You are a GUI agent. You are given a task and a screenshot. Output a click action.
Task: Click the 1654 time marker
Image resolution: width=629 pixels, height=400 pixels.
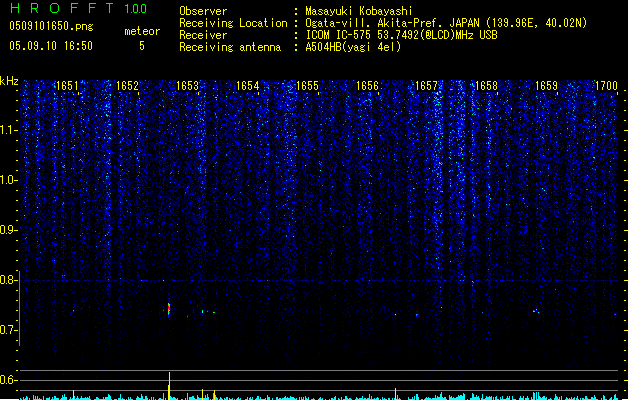[248, 86]
